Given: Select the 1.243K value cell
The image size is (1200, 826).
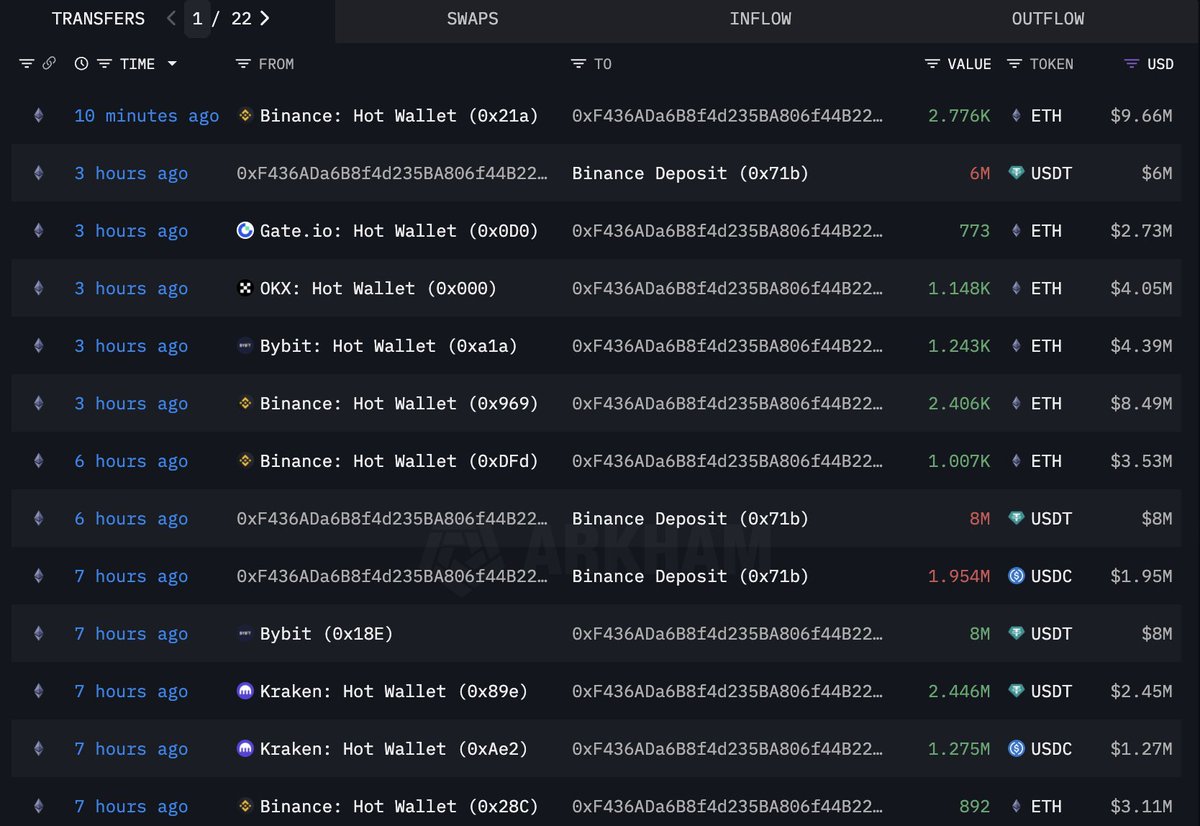Looking at the screenshot, I should point(959,346).
